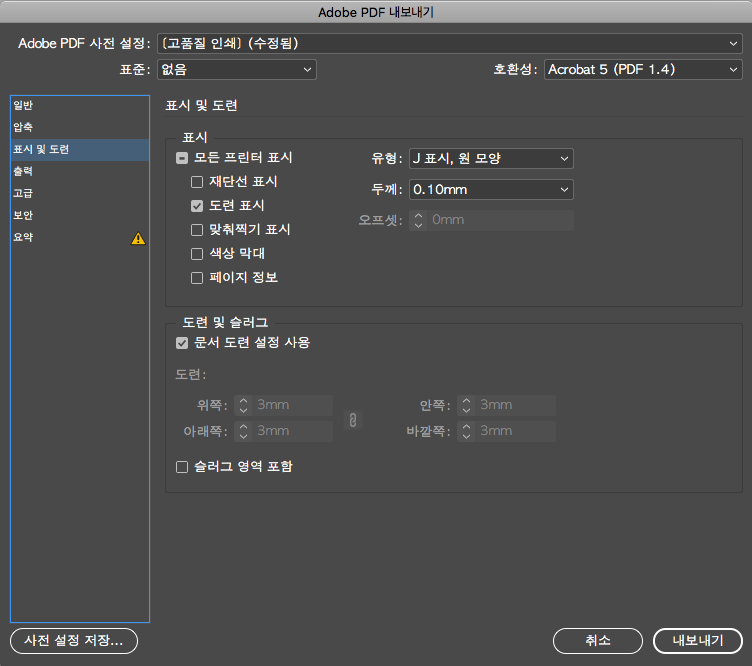Open 호환성 dropdown Acrobat 5 (PDF 1.4)
The image size is (752, 666).
(x=643, y=70)
